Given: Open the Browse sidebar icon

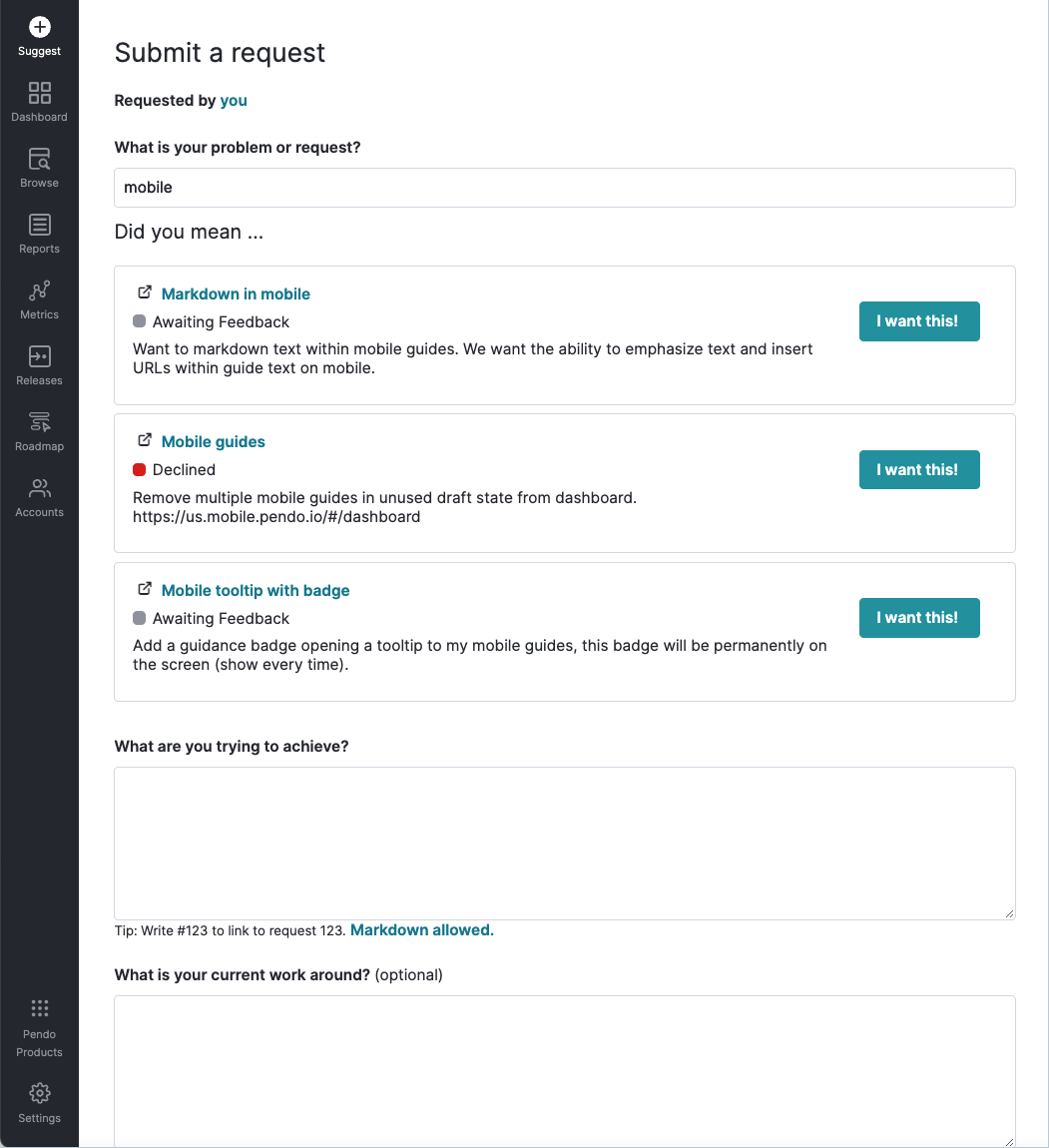Looking at the screenshot, I should pyautogui.click(x=40, y=159).
